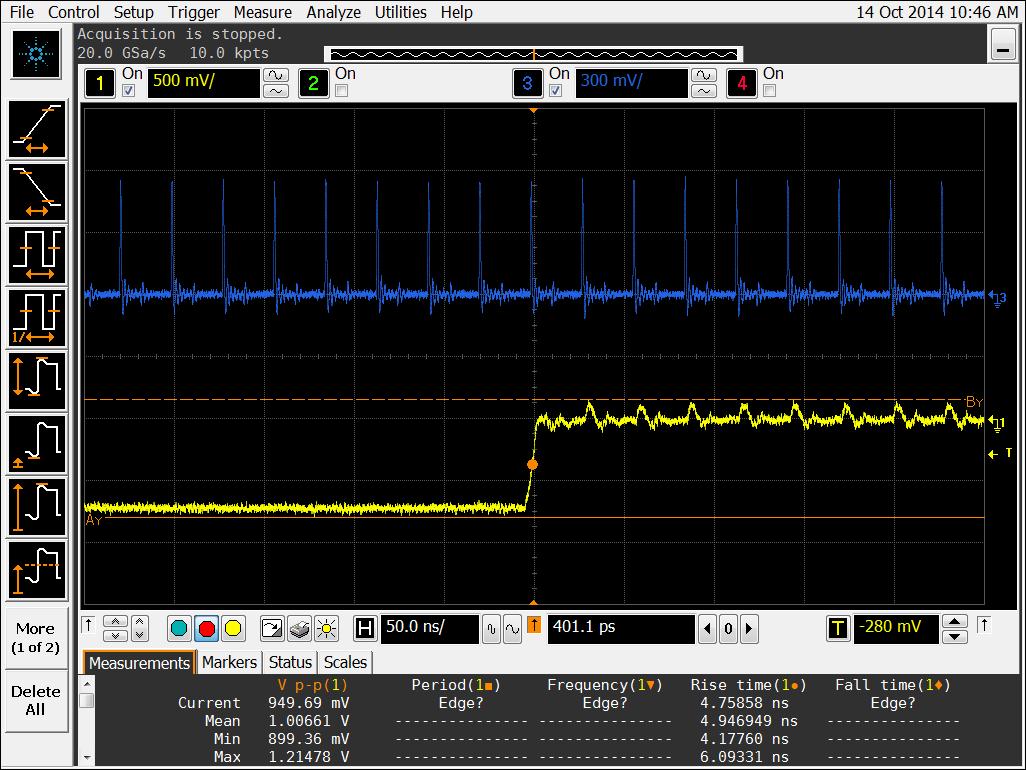
Task: Zoom in horizontal scale narrow-wave button
Action: pos(491,629)
